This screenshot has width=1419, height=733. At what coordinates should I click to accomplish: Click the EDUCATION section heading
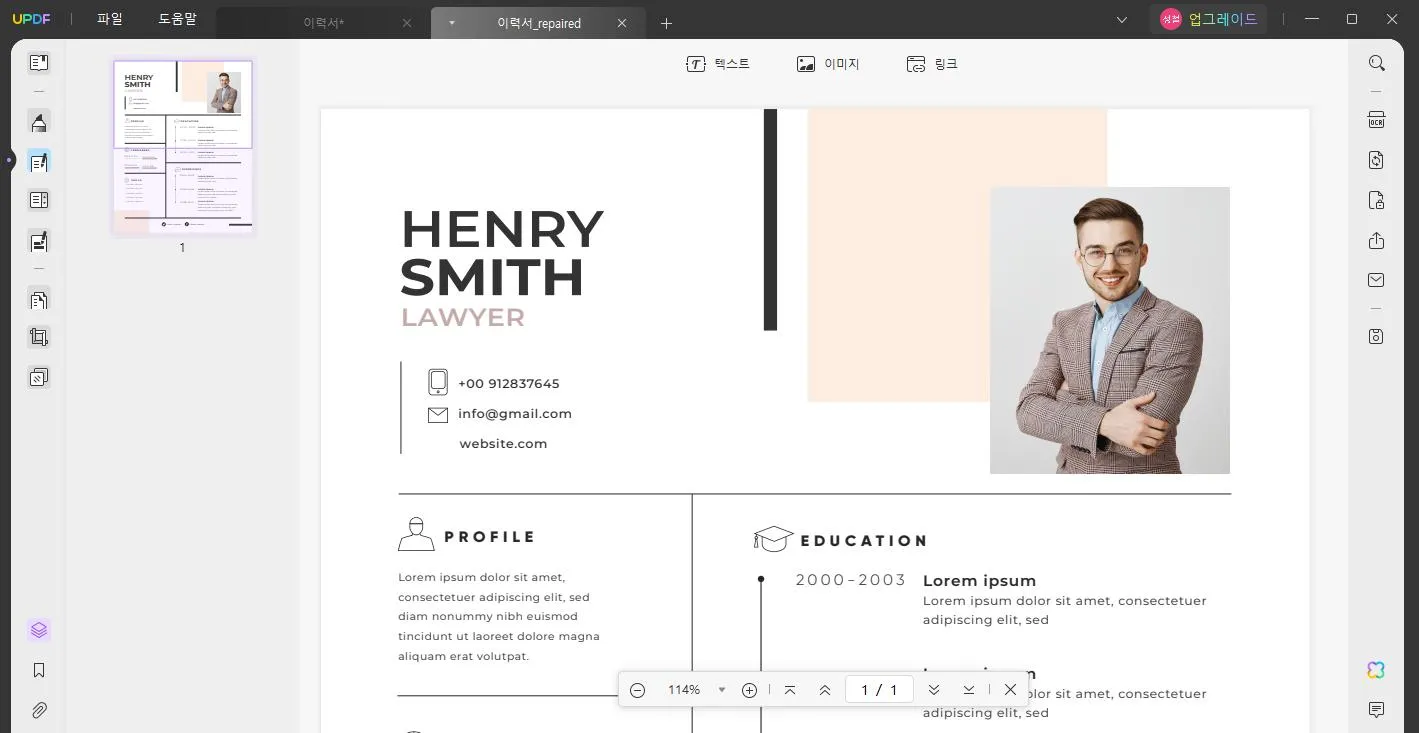point(864,541)
